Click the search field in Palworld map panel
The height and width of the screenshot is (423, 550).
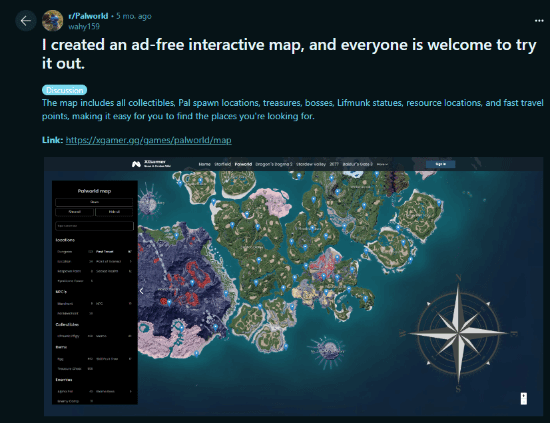point(94,226)
